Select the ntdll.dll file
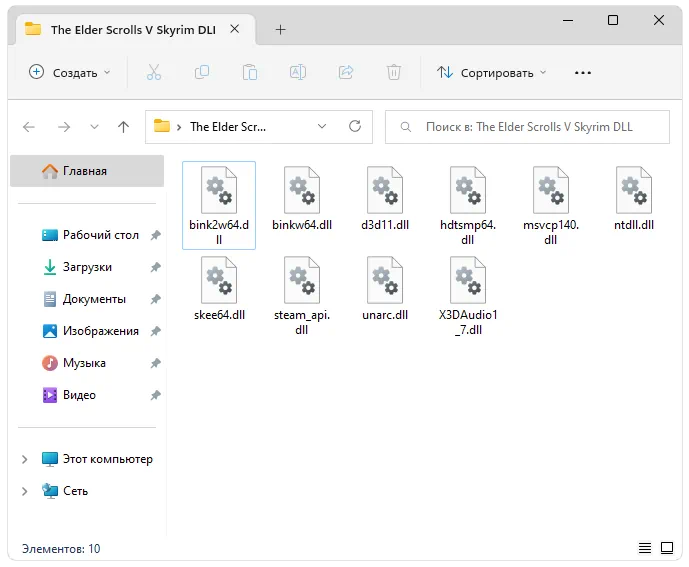 point(634,199)
